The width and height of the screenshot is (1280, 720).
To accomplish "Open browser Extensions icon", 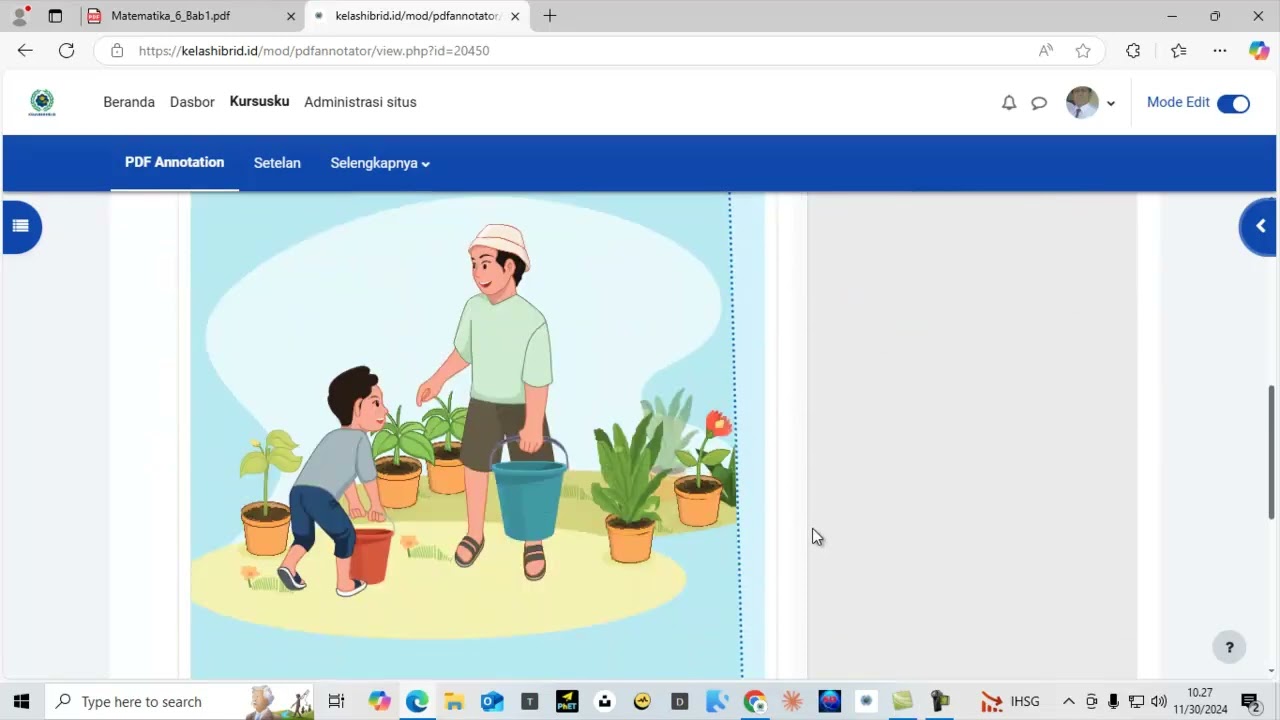I will (1133, 50).
